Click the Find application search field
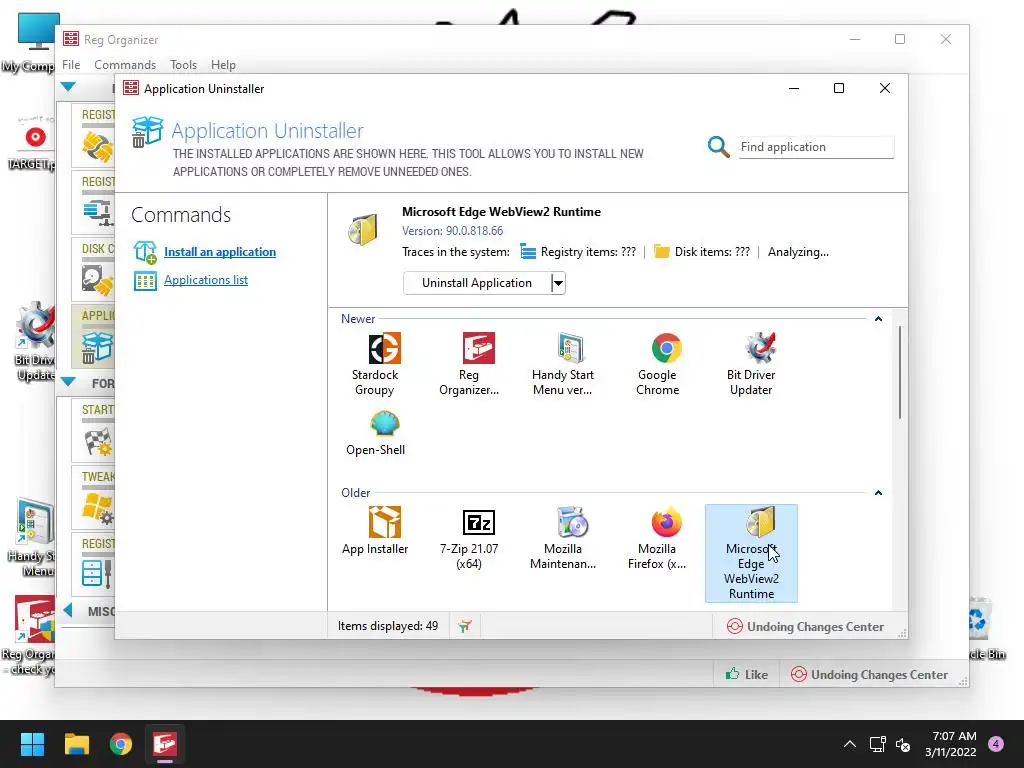This screenshot has height=768, width=1024. point(816,147)
